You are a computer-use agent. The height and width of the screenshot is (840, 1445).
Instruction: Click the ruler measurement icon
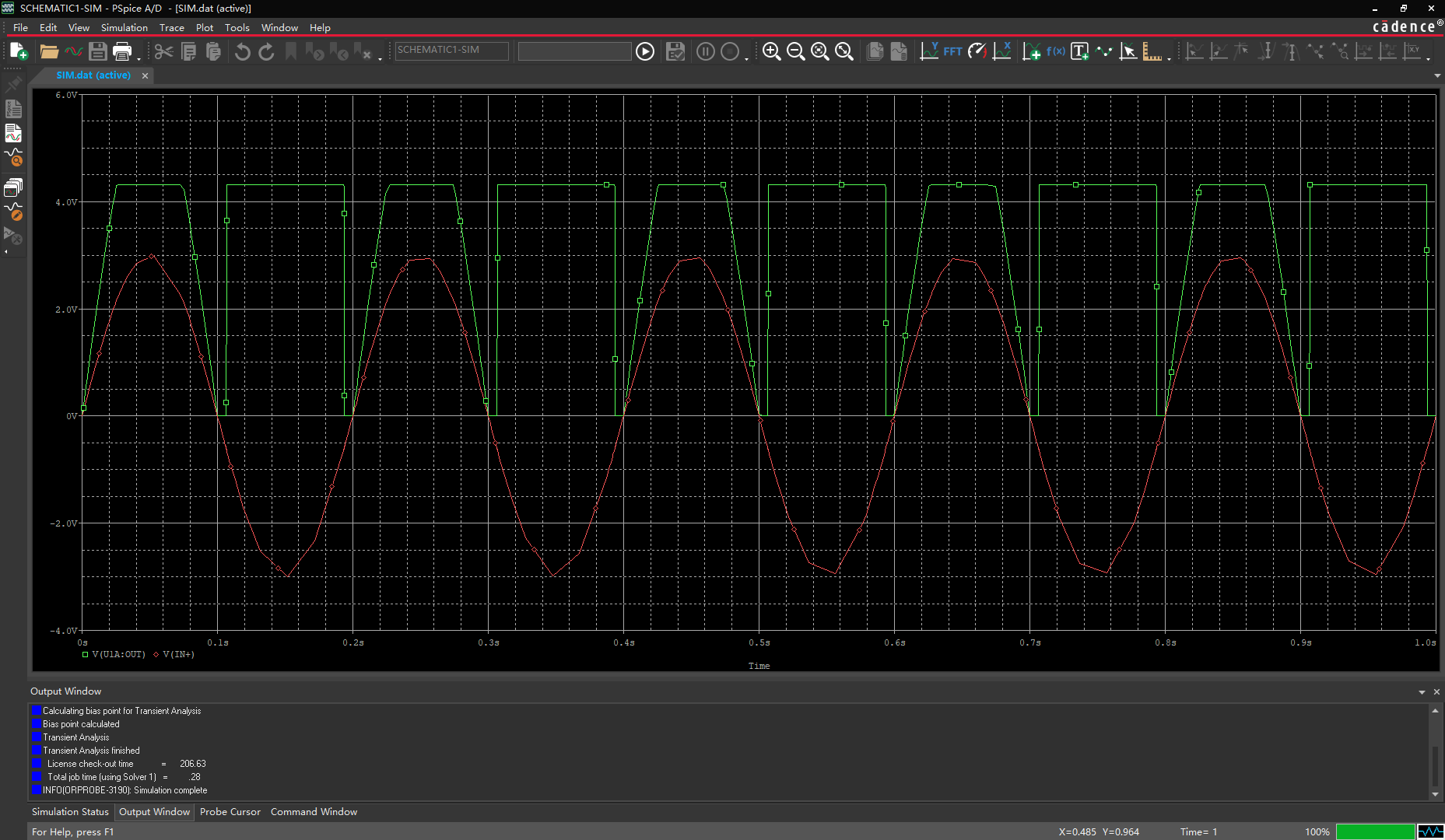[x=1152, y=51]
